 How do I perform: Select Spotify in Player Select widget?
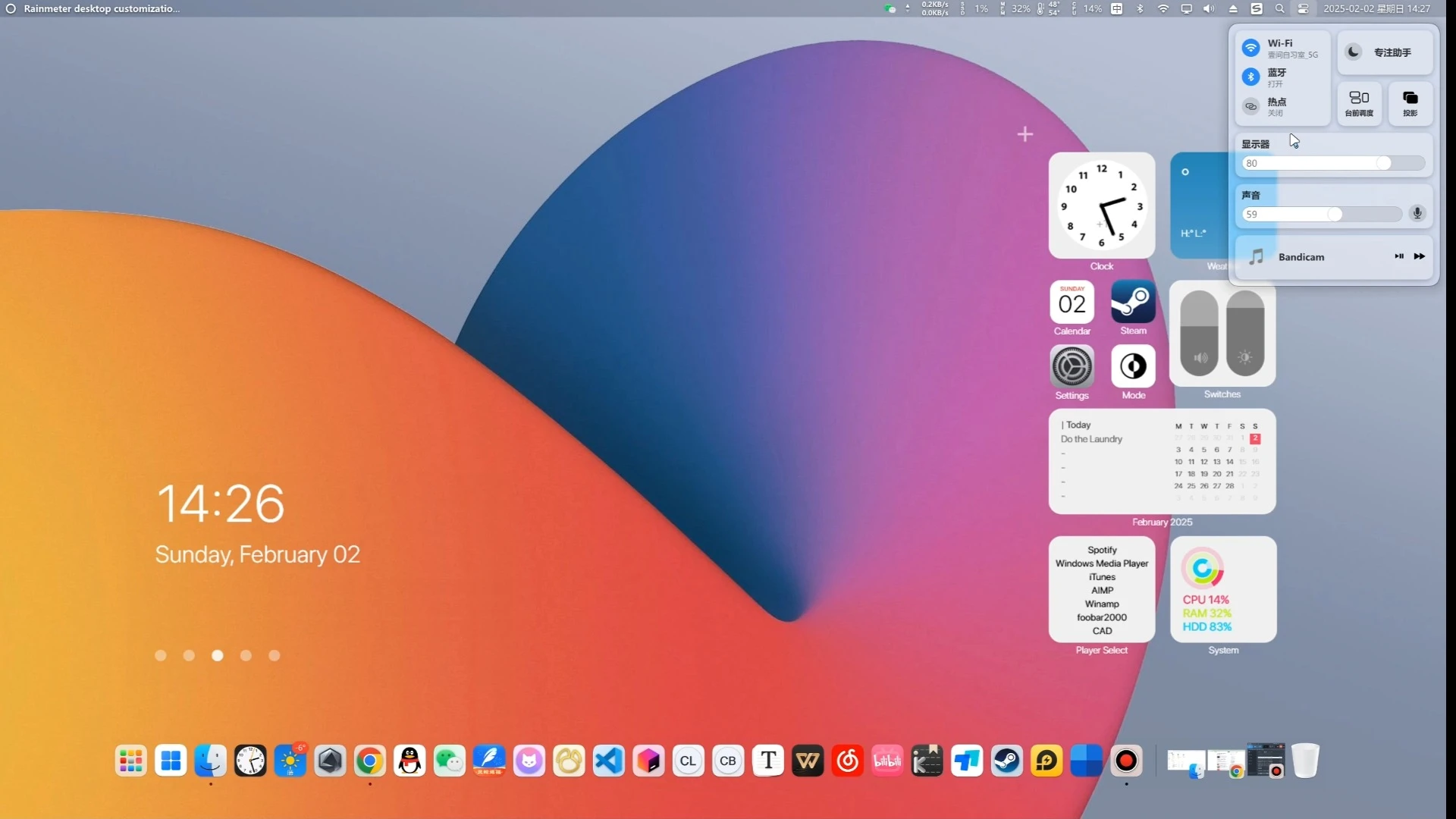1102,550
